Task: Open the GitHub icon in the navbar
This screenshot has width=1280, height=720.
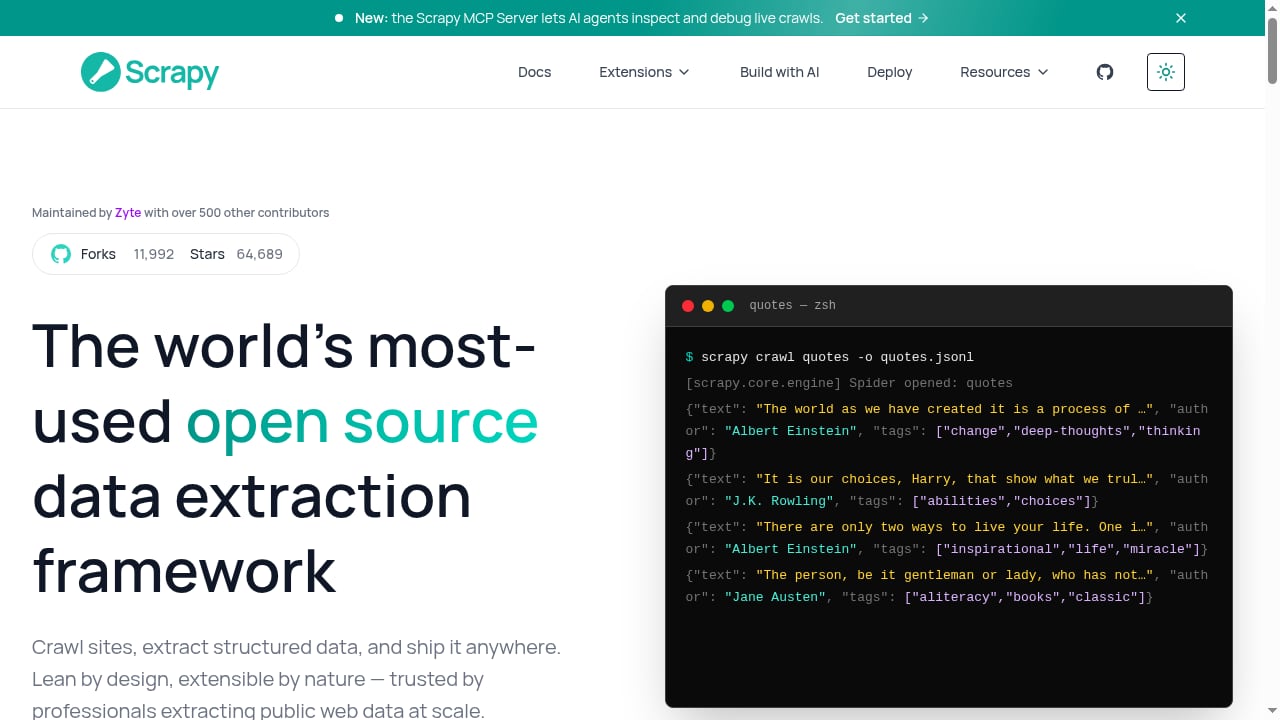Action: pos(1105,72)
